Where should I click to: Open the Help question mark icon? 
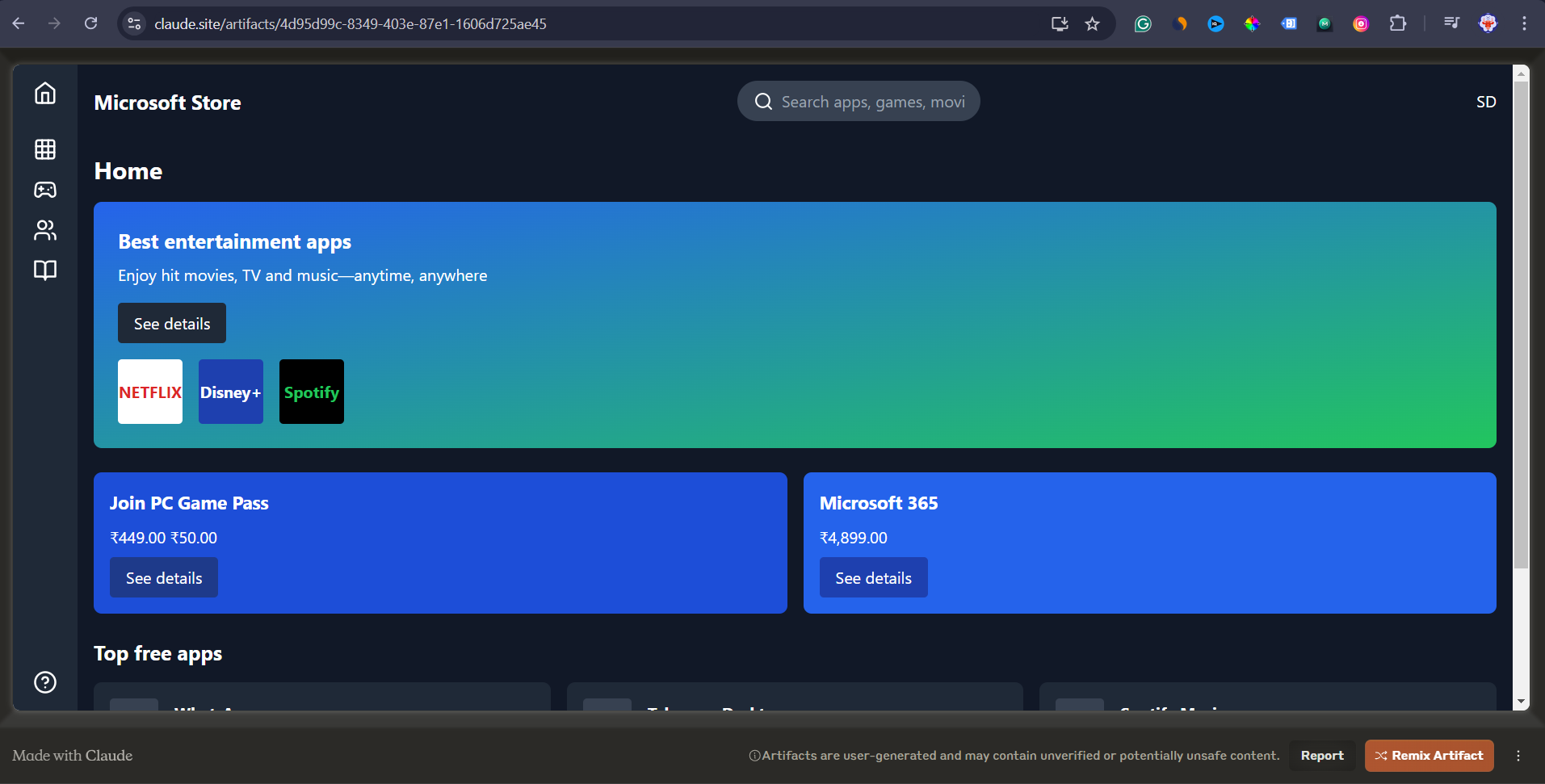click(45, 682)
